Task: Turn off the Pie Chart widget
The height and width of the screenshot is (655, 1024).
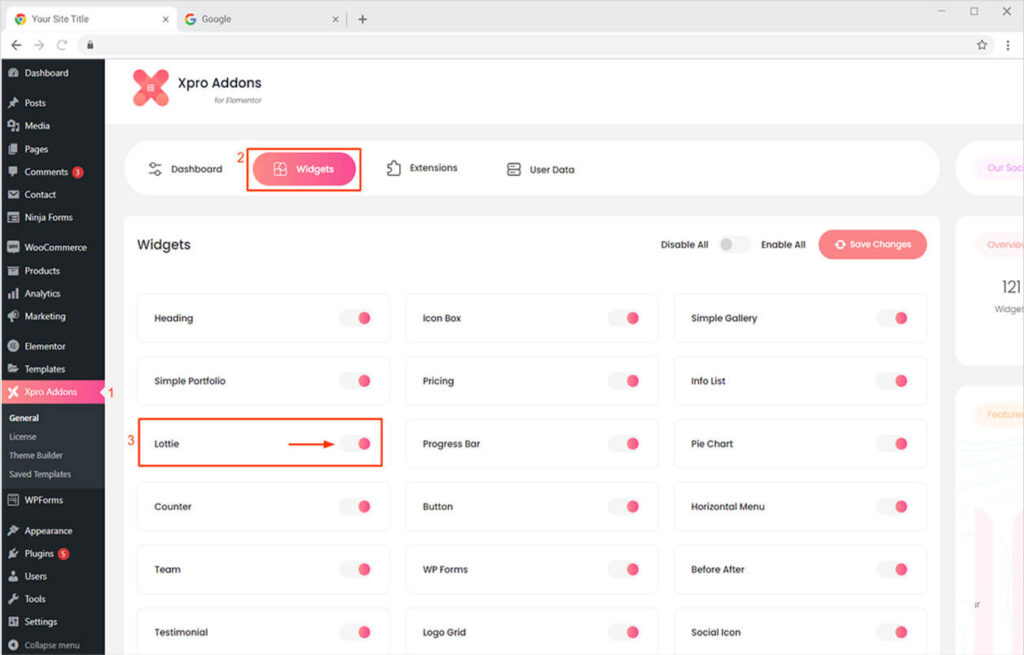Action: coord(892,444)
